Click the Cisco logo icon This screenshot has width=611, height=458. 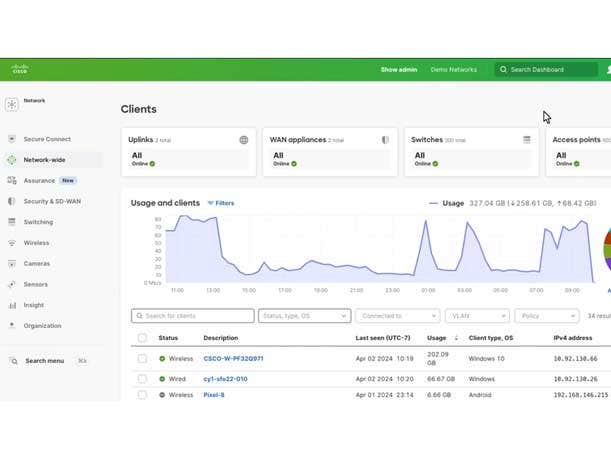[x=20, y=70]
